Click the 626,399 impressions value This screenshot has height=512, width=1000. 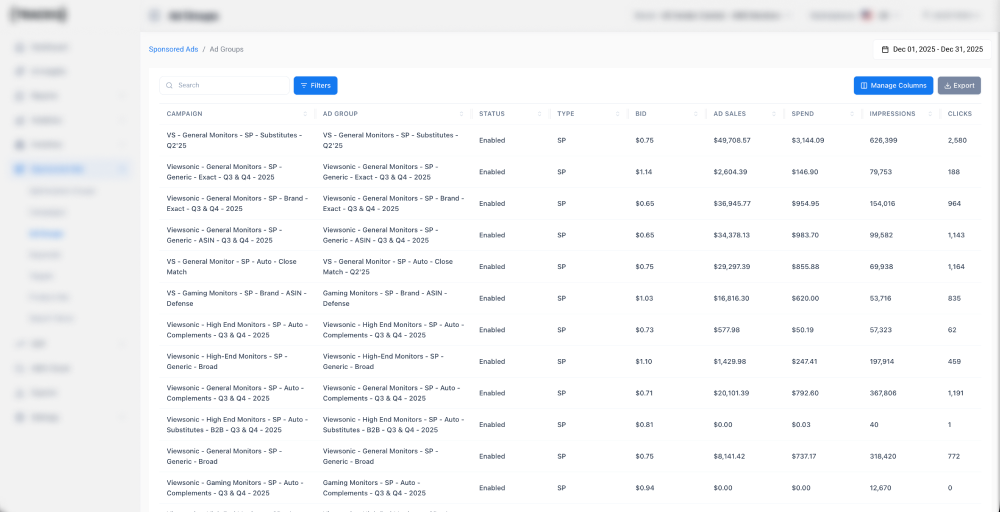click(883, 140)
